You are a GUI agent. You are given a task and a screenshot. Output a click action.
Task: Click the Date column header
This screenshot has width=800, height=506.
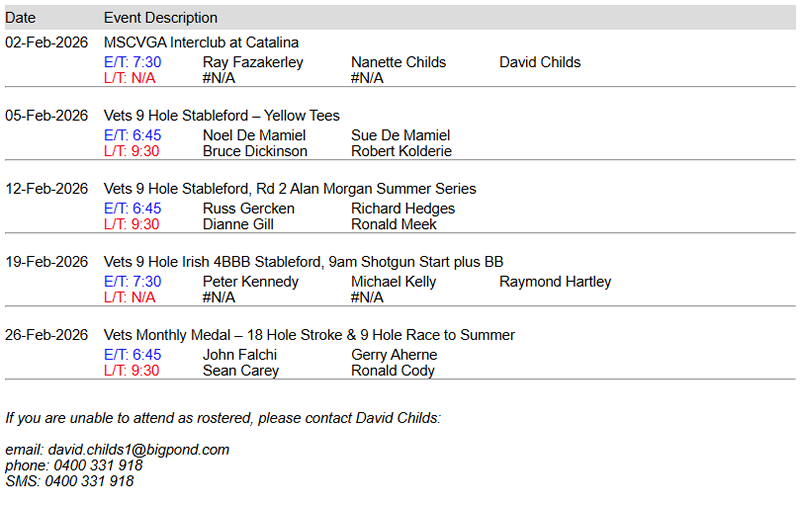[x=20, y=18]
